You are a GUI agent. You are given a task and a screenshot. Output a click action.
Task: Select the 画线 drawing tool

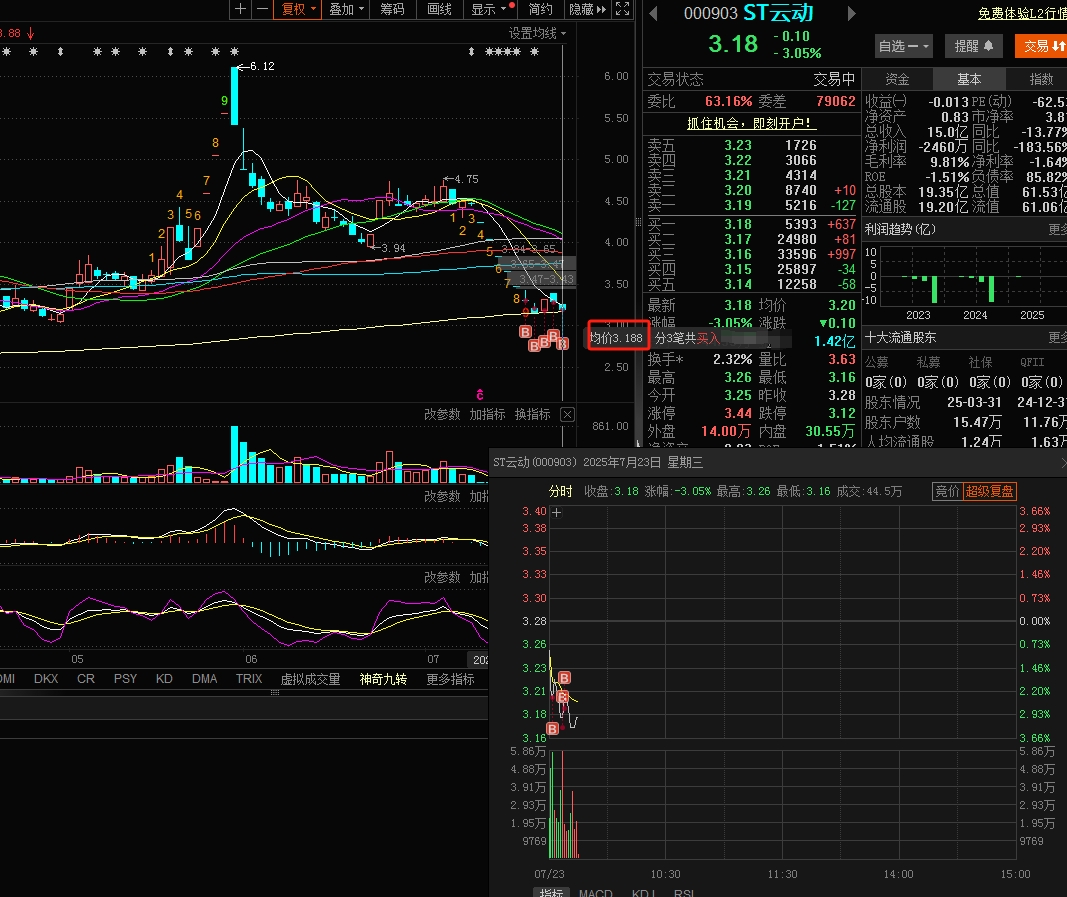(x=440, y=9)
